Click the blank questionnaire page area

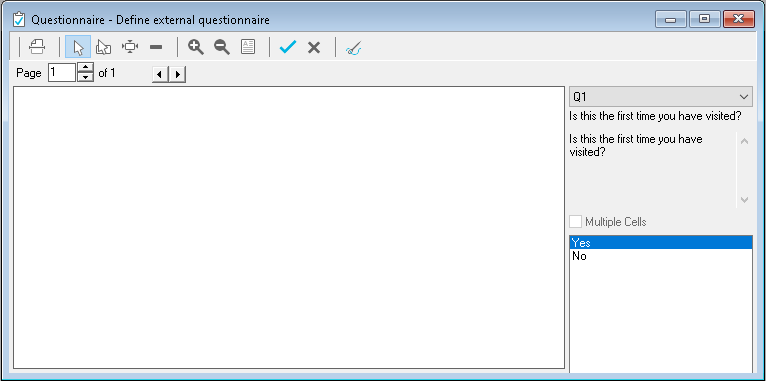289,228
